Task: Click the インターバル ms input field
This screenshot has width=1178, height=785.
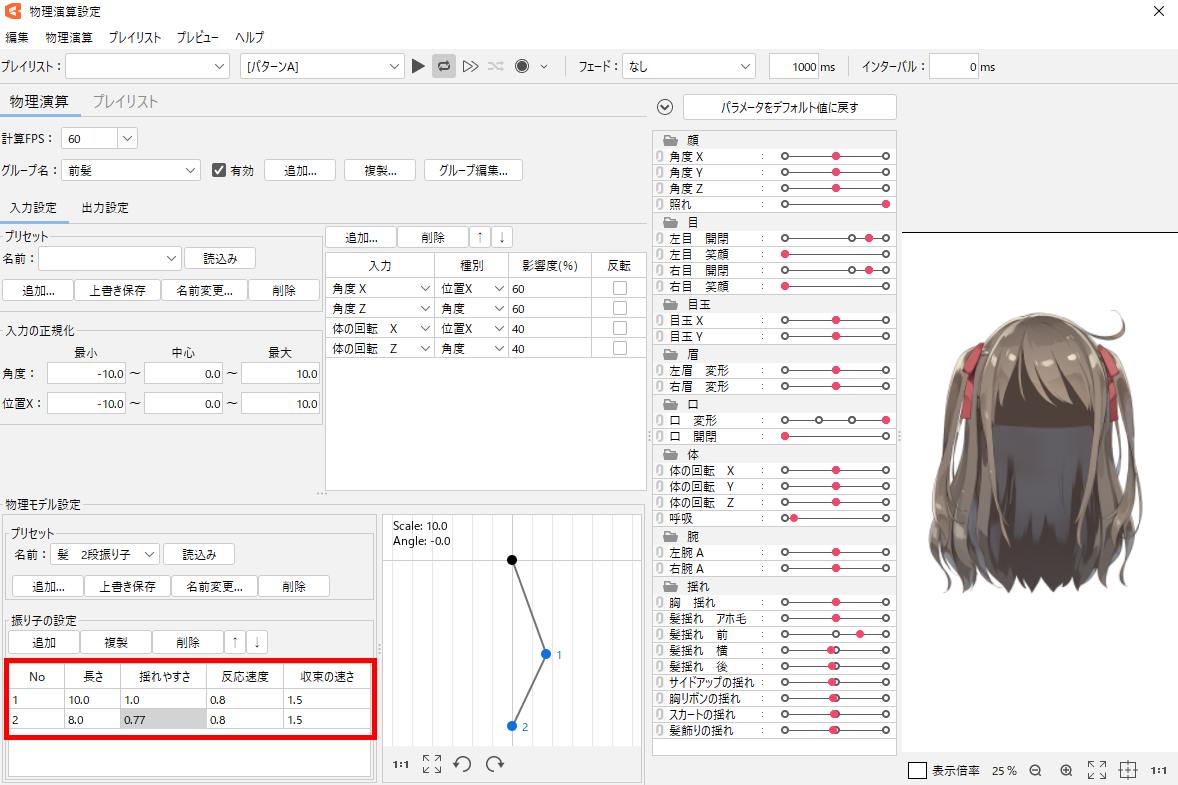Action: (954, 66)
